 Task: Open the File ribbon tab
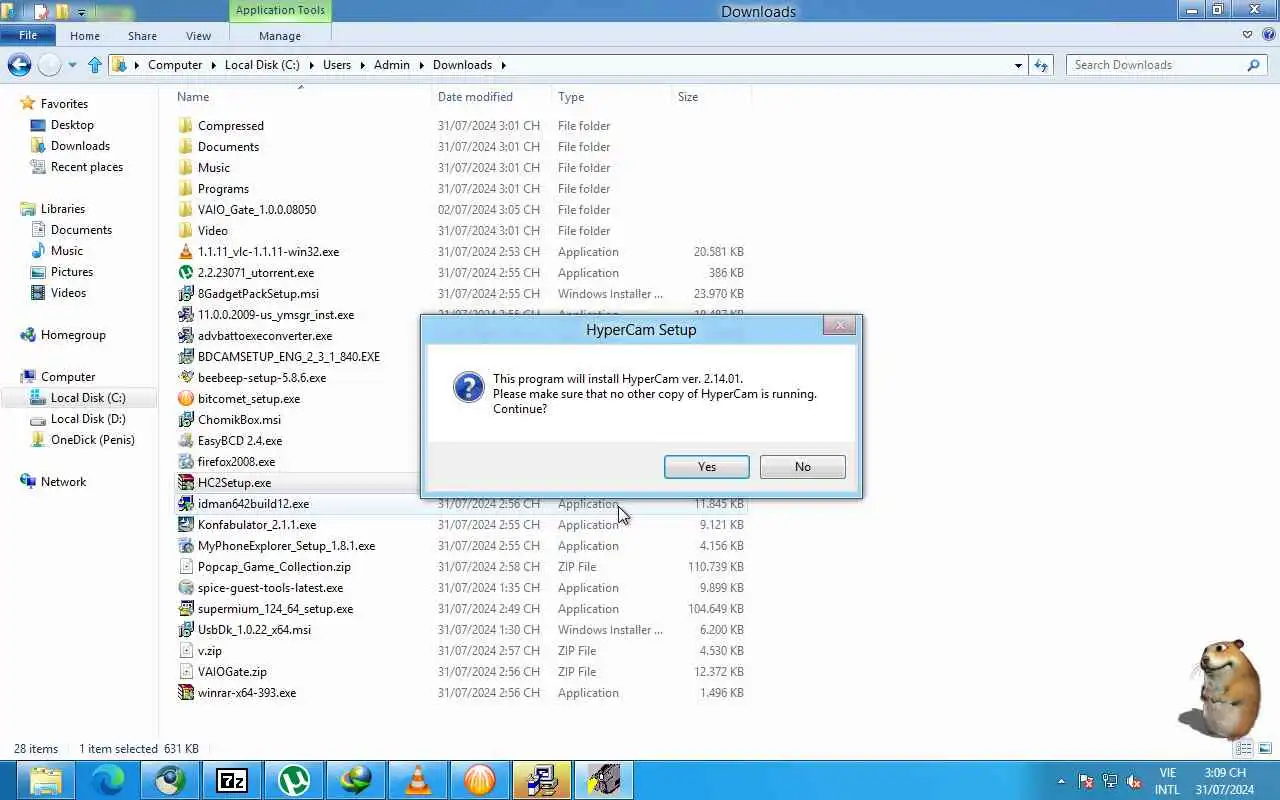pyautogui.click(x=28, y=35)
